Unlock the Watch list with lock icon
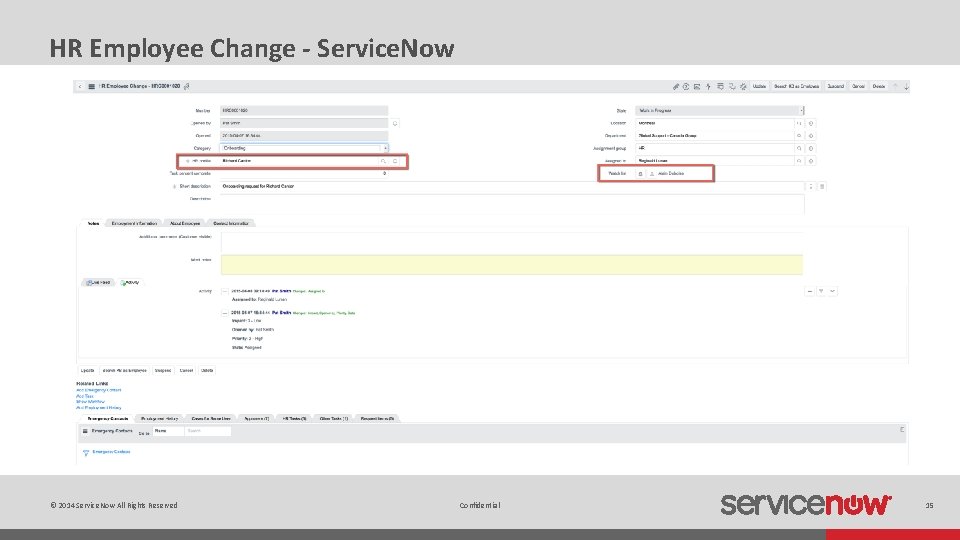This screenshot has width=960, height=540. click(640, 174)
